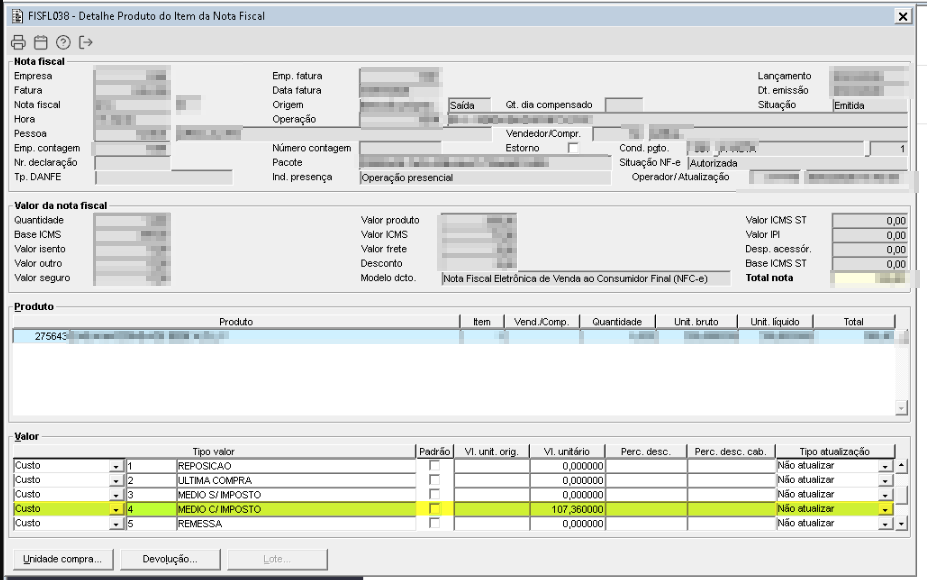Toggle the Estorno checkbox
927x580 pixels.
point(573,148)
